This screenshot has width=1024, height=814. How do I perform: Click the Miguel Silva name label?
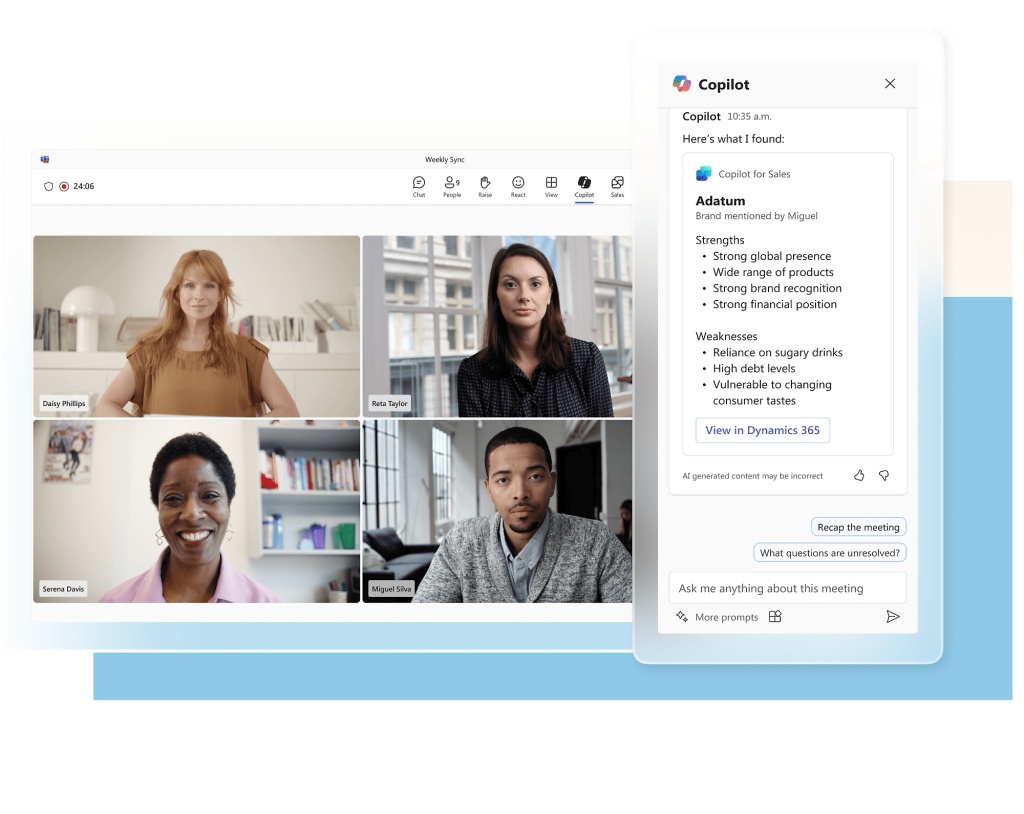[x=391, y=589]
